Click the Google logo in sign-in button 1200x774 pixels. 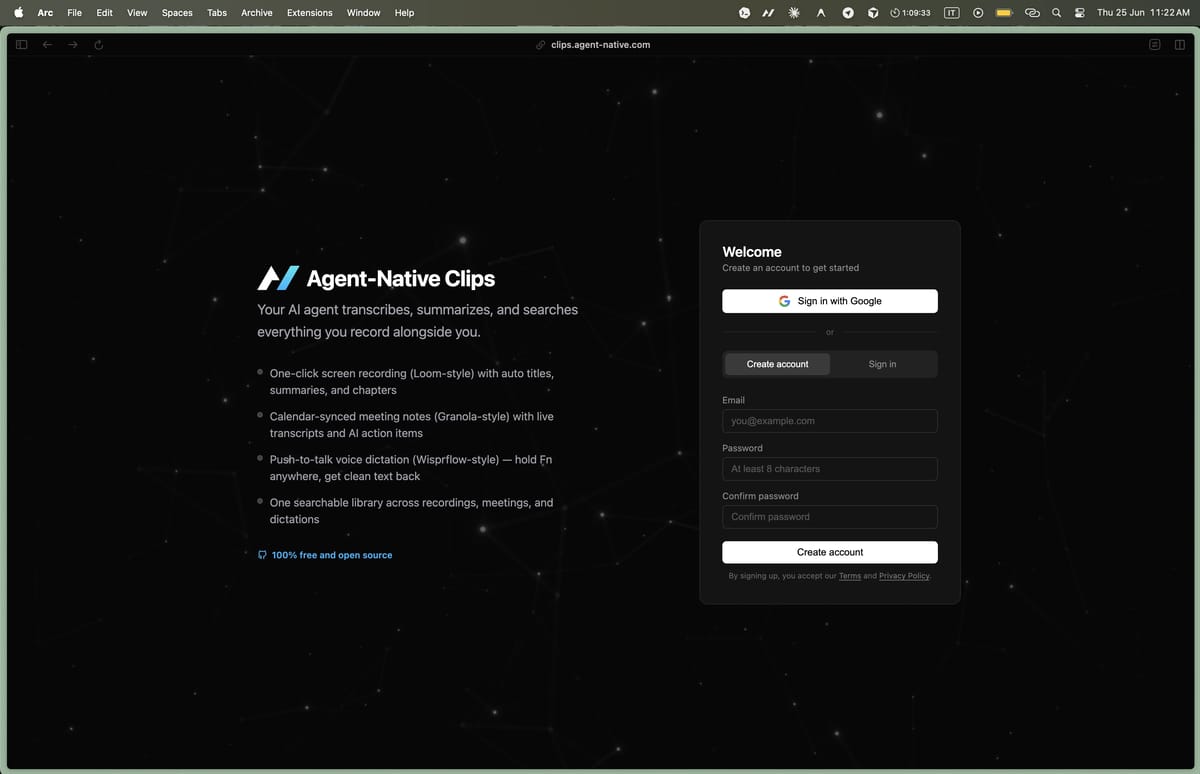click(785, 301)
